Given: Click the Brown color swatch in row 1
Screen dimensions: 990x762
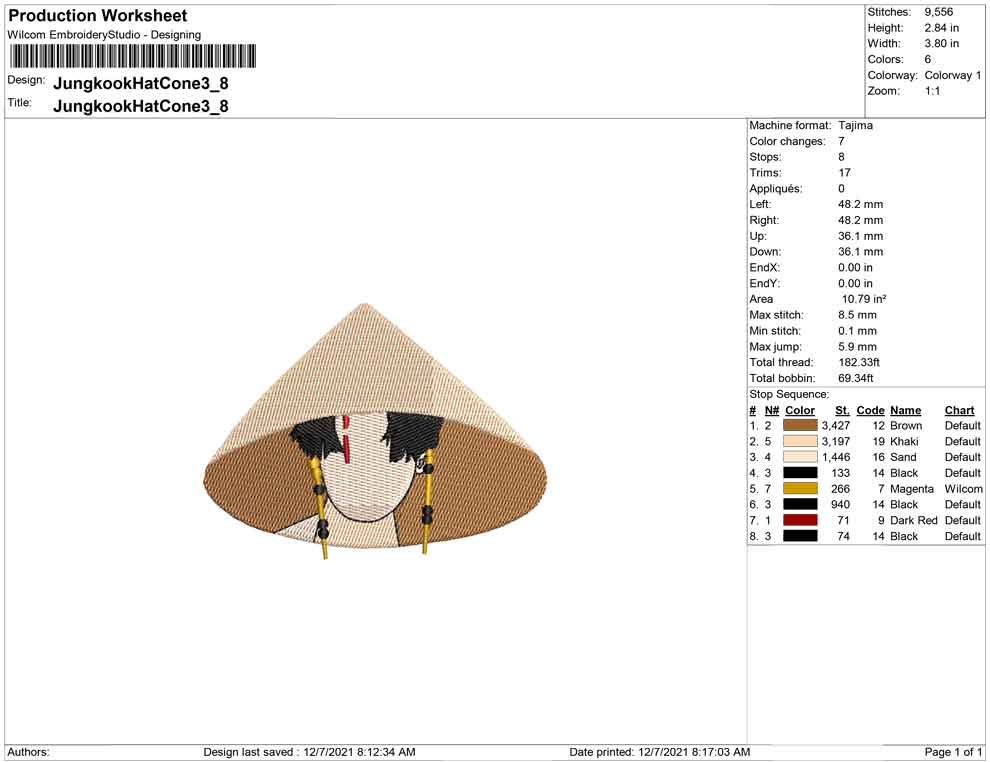Looking at the screenshot, I should coord(800,426).
